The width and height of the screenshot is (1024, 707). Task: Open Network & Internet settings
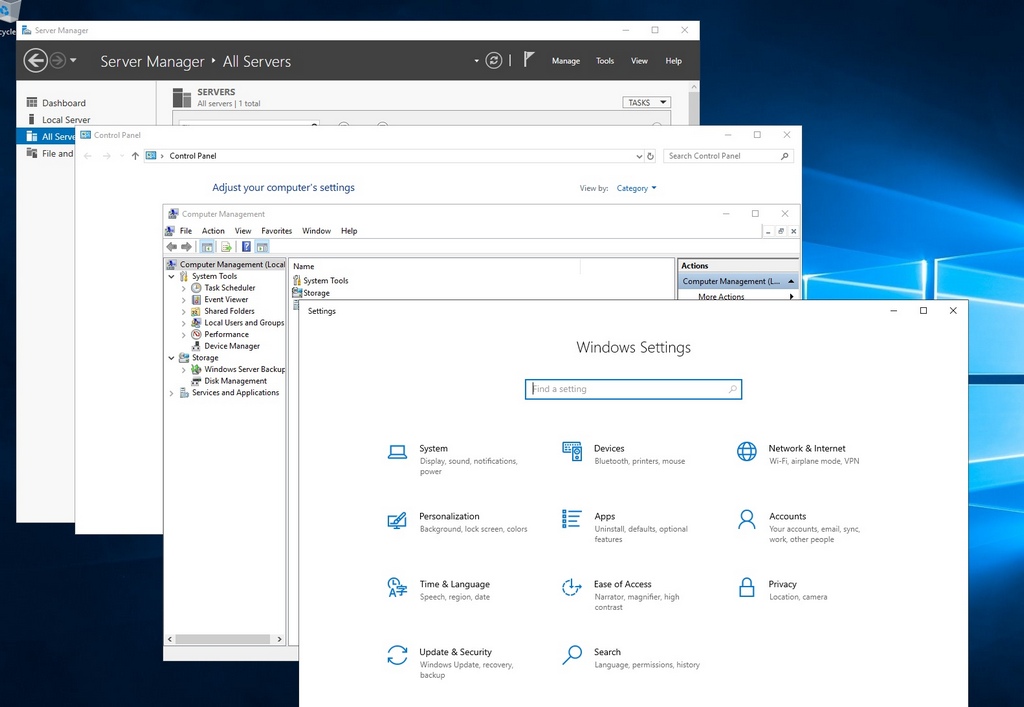pyautogui.click(x=797, y=454)
